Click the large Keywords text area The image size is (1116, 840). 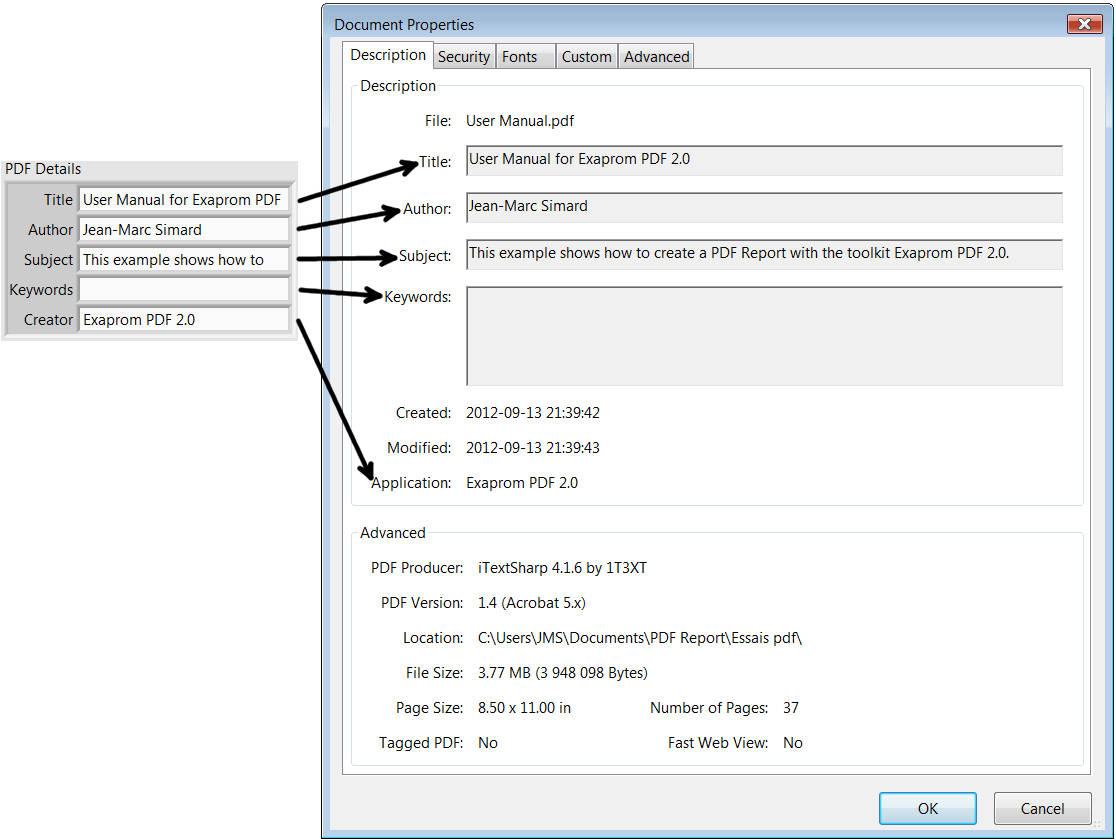click(x=764, y=336)
